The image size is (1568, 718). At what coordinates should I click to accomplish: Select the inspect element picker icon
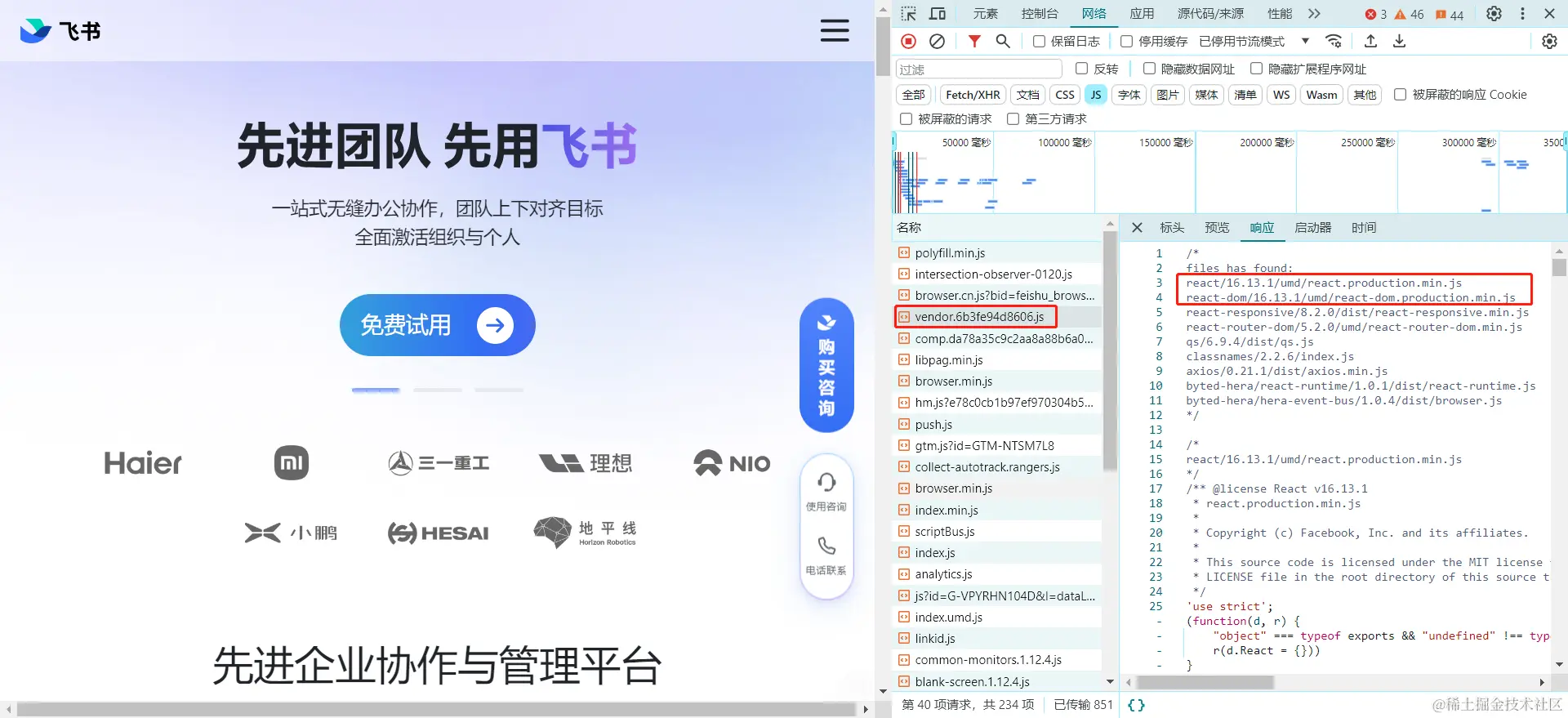tap(908, 14)
